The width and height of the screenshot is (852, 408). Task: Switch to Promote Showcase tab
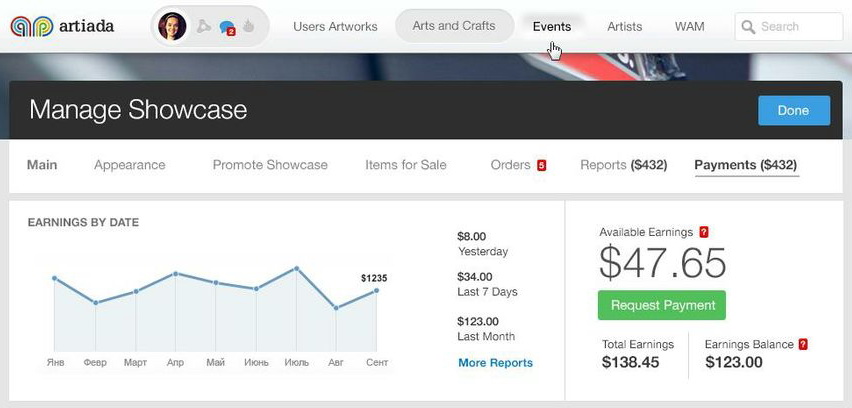[270, 165]
